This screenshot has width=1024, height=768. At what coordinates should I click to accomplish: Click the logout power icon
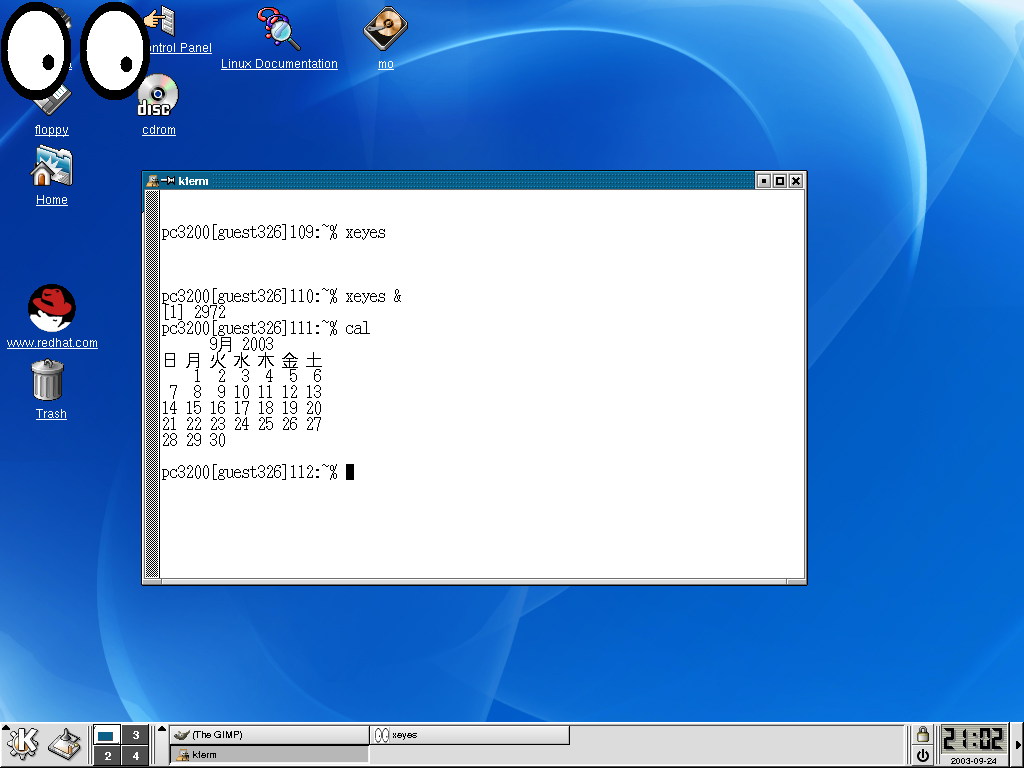click(x=922, y=756)
